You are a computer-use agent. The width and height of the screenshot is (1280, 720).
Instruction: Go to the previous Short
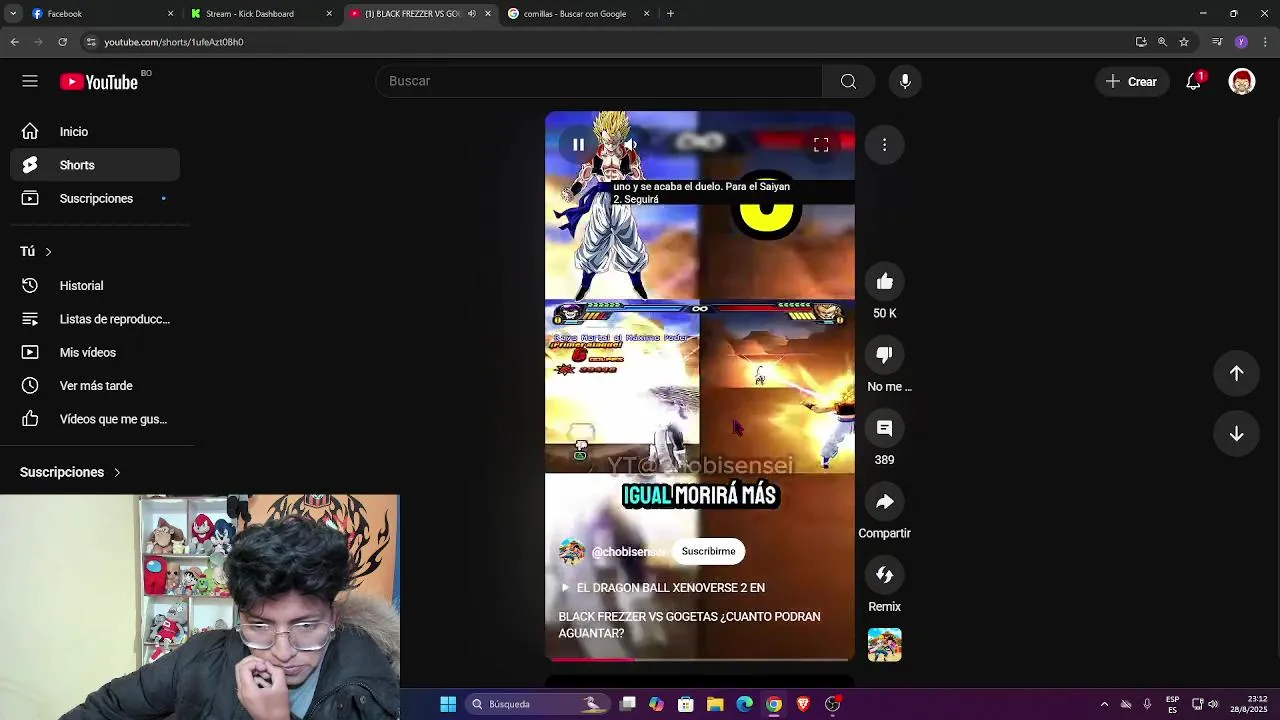pos(1237,373)
